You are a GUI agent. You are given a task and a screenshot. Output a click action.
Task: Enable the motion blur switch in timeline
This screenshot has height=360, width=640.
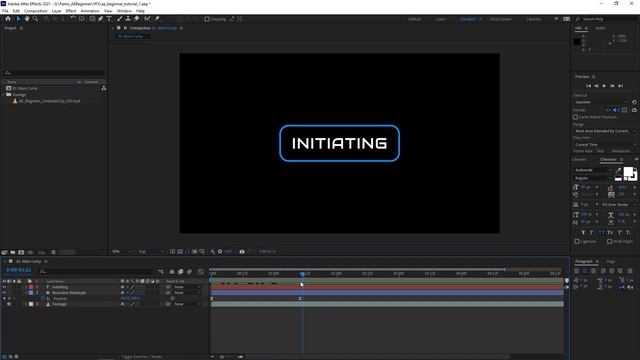coord(189,271)
